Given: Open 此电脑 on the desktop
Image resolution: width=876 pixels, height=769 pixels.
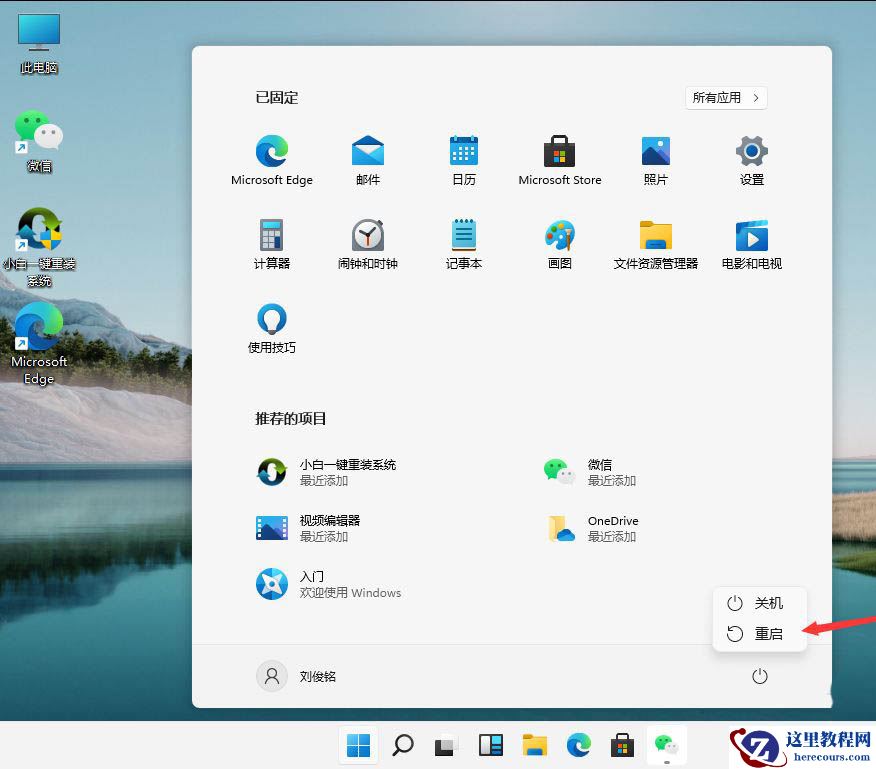Looking at the screenshot, I should pos(37,40).
